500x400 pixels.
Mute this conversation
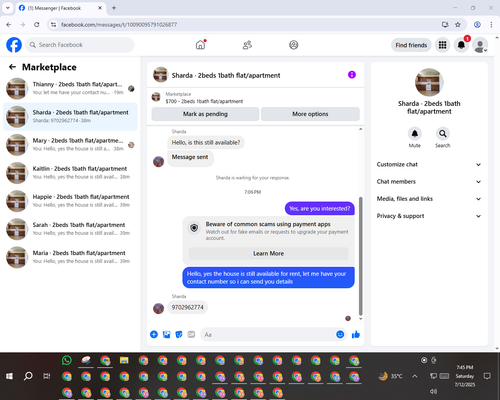click(x=415, y=134)
